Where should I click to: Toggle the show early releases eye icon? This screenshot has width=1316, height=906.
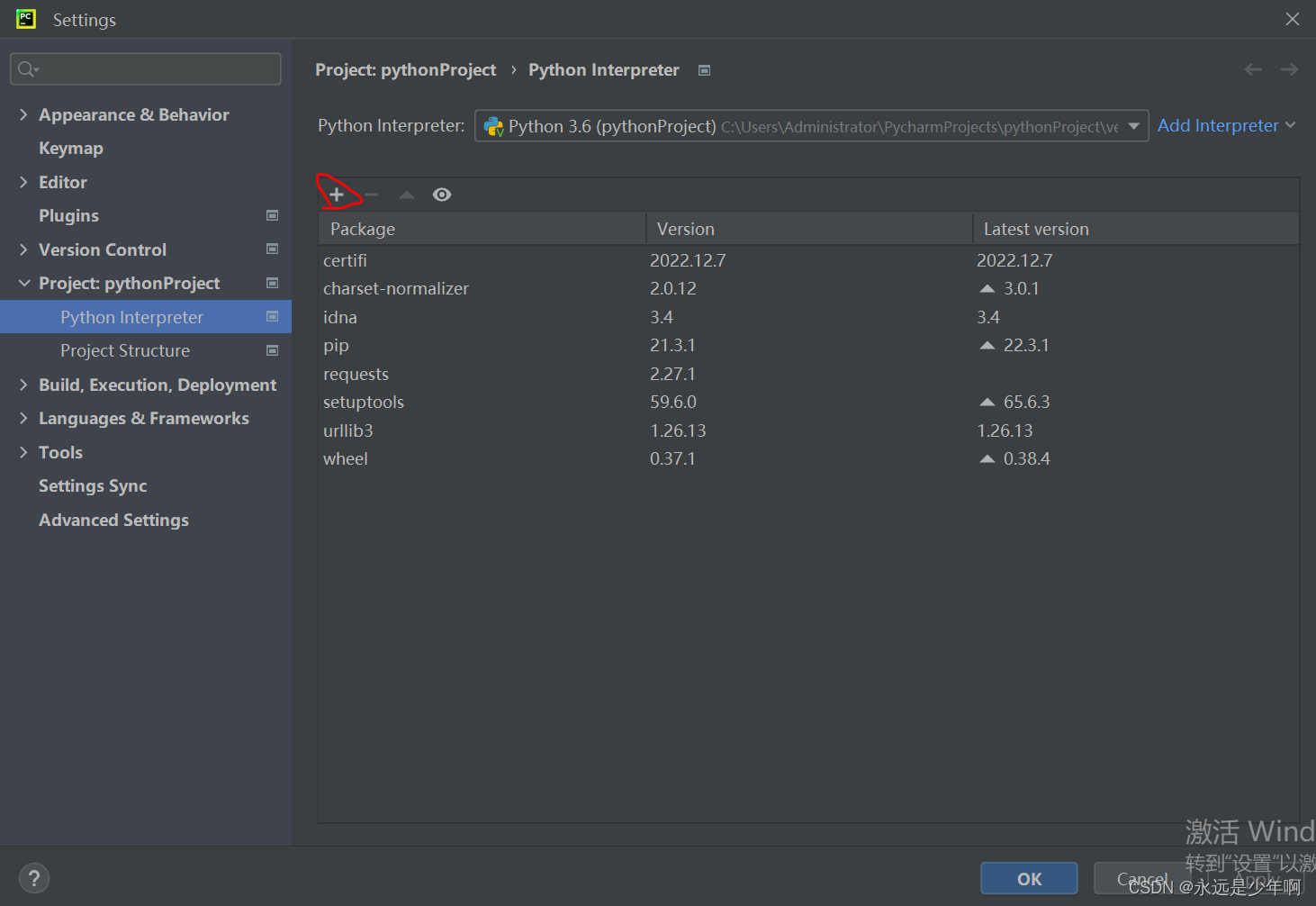442,195
